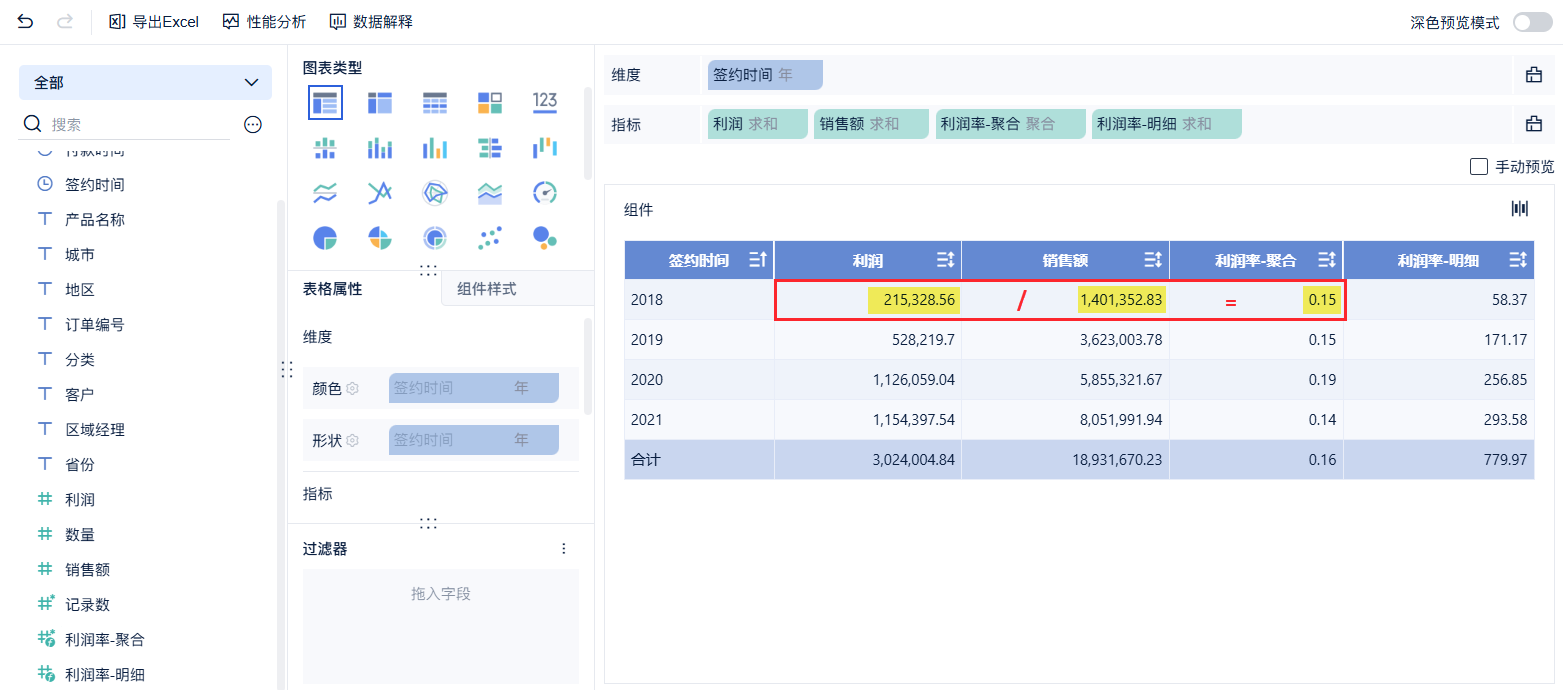Toggle sort on 利润率-明细 column header

coord(1518,261)
